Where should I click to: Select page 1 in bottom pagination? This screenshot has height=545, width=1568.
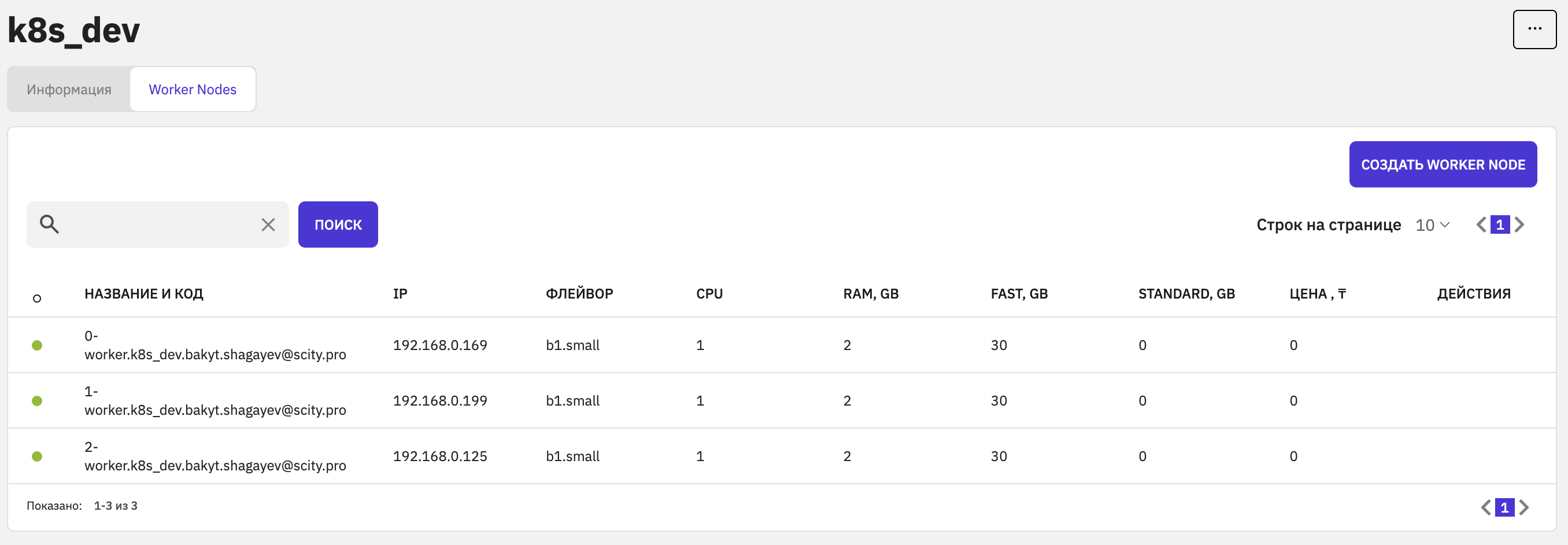pos(1504,507)
